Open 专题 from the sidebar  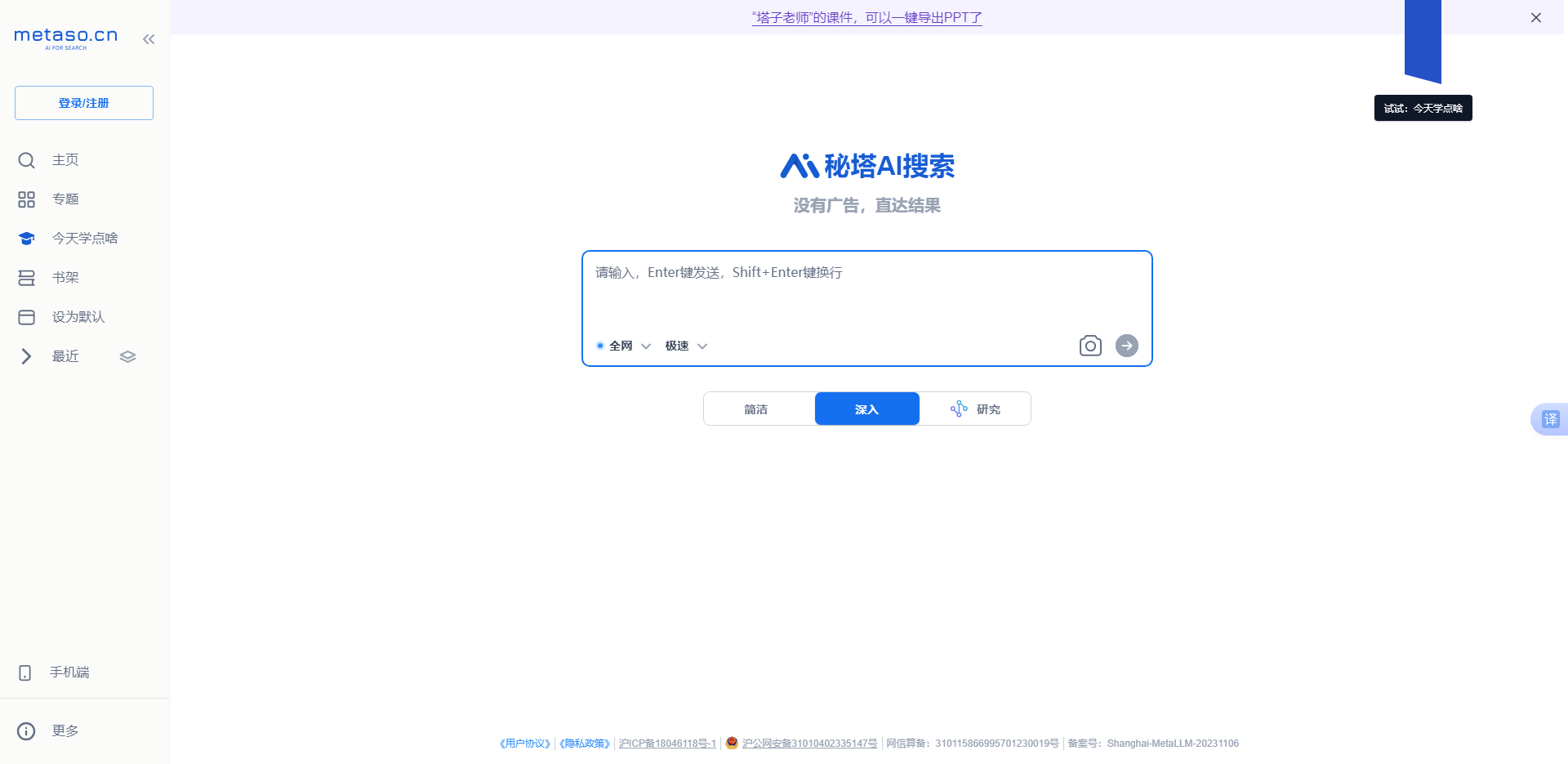27,199
